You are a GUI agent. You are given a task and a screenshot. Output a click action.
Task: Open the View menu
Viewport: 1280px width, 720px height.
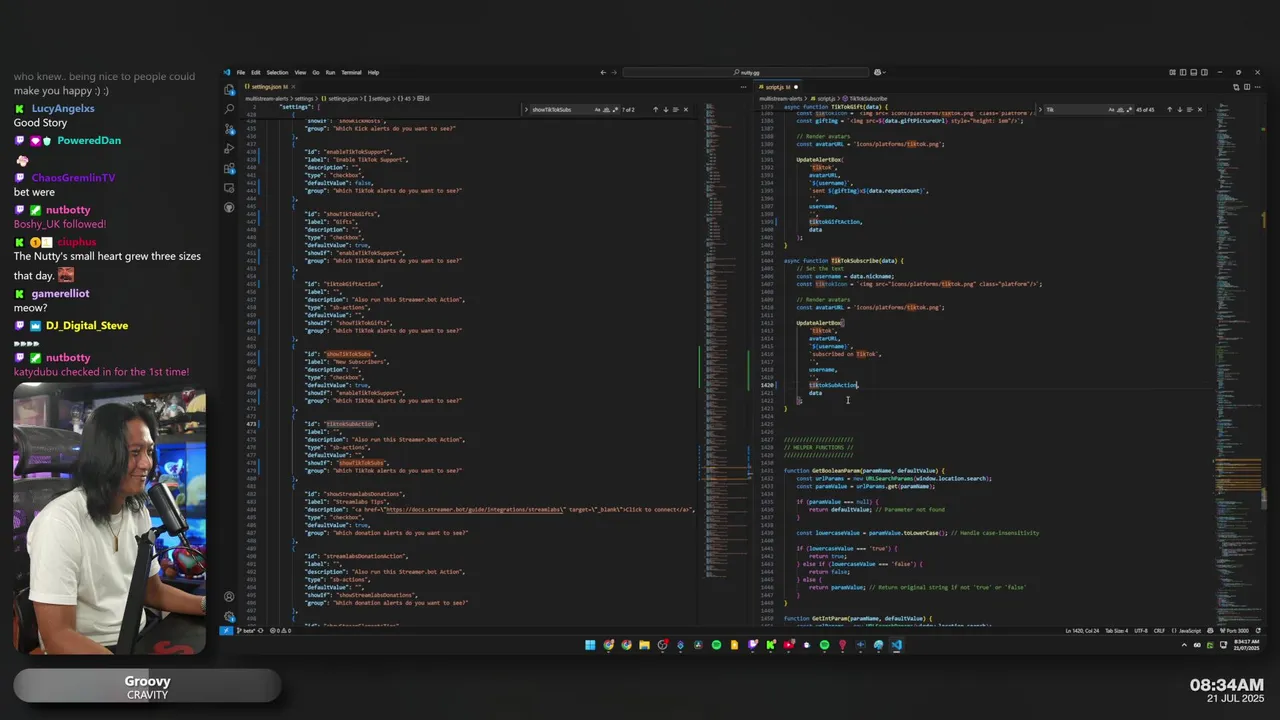pyautogui.click(x=300, y=72)
